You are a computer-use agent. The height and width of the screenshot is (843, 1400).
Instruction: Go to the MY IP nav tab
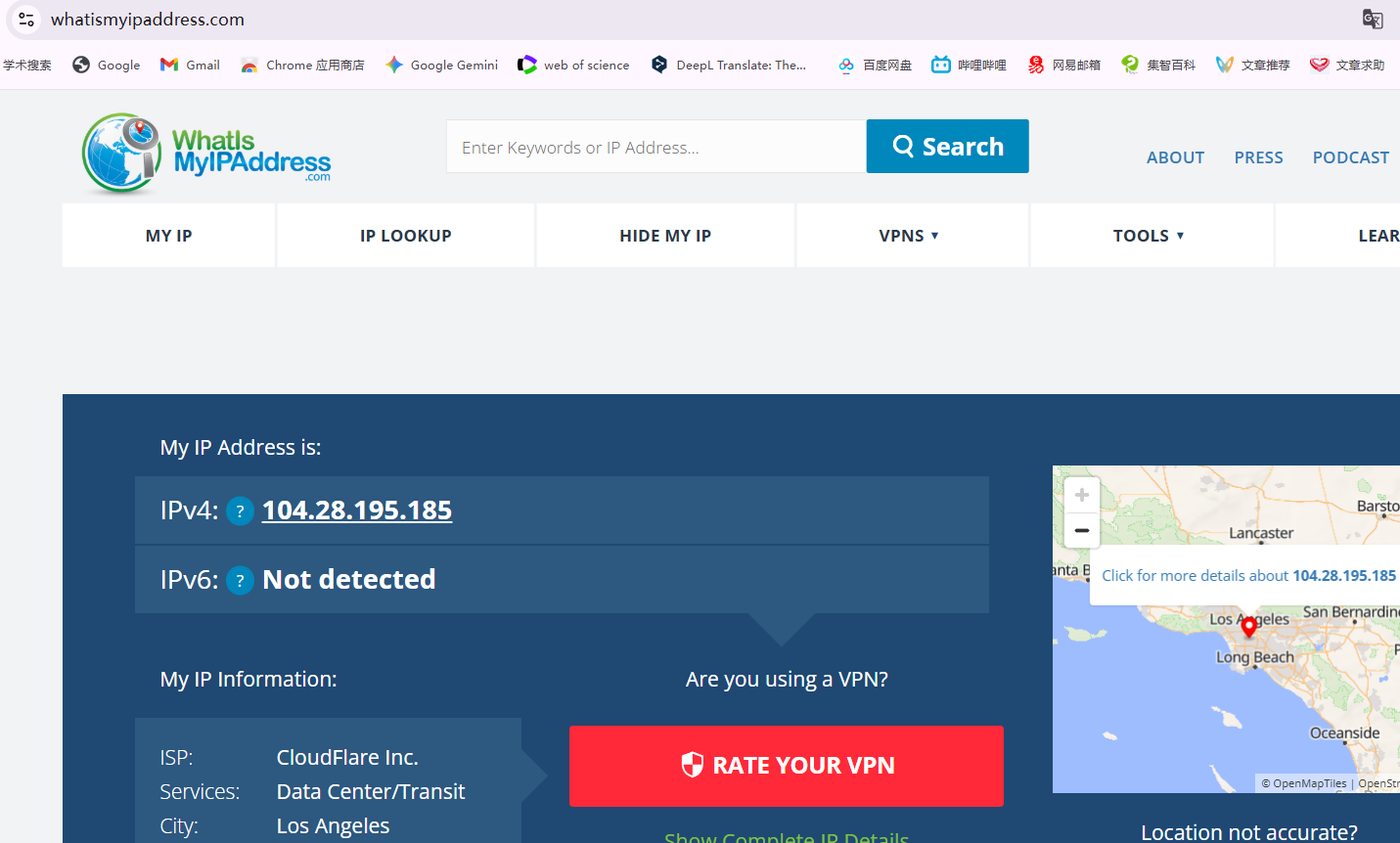(x=169, y=236)
